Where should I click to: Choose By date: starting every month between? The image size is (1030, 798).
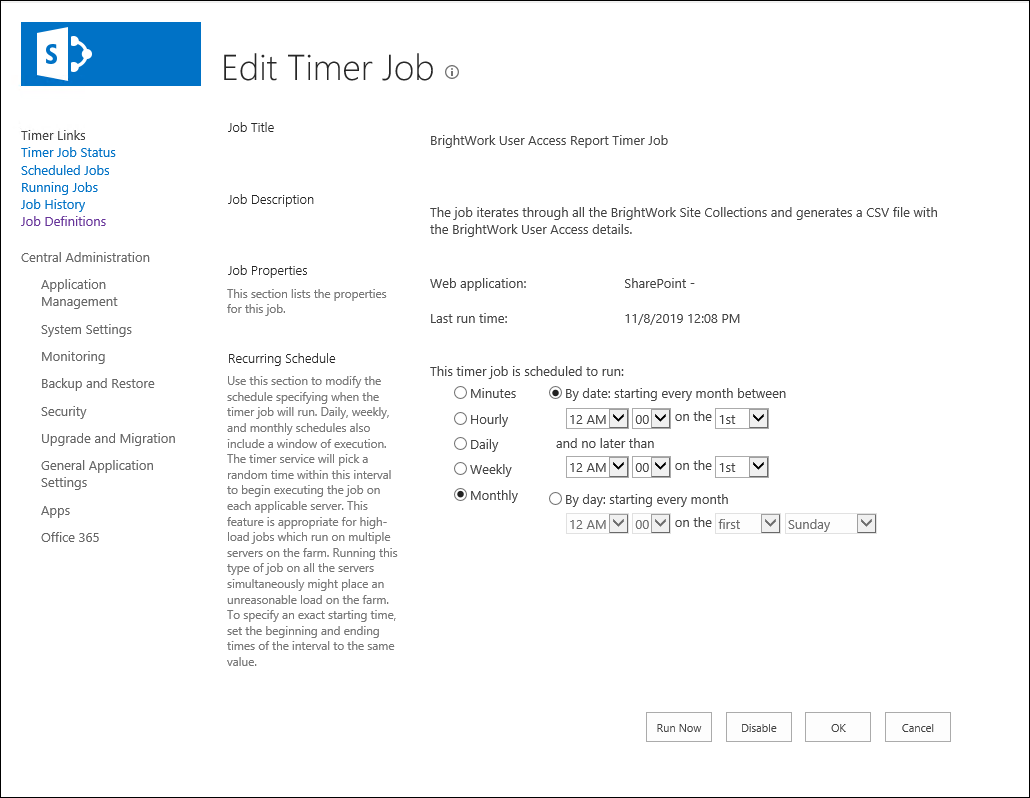pyautogui.click(x=555, y=393)
